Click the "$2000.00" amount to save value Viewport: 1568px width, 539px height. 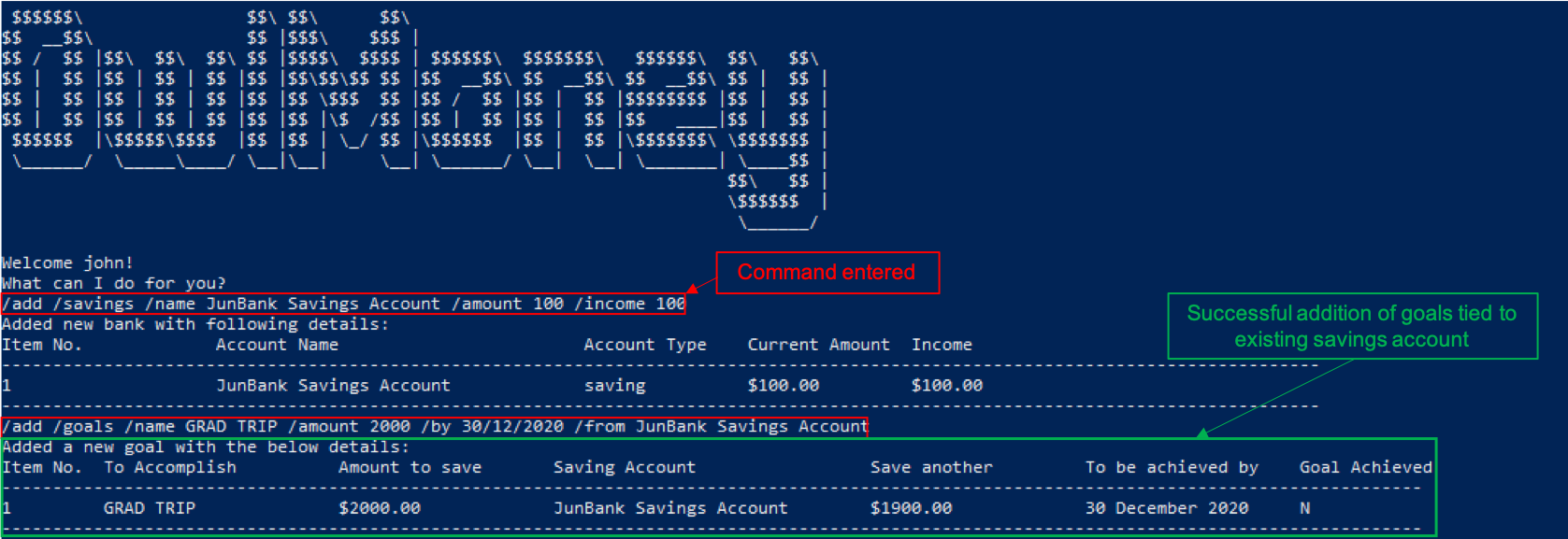click(x=380, y=508)
